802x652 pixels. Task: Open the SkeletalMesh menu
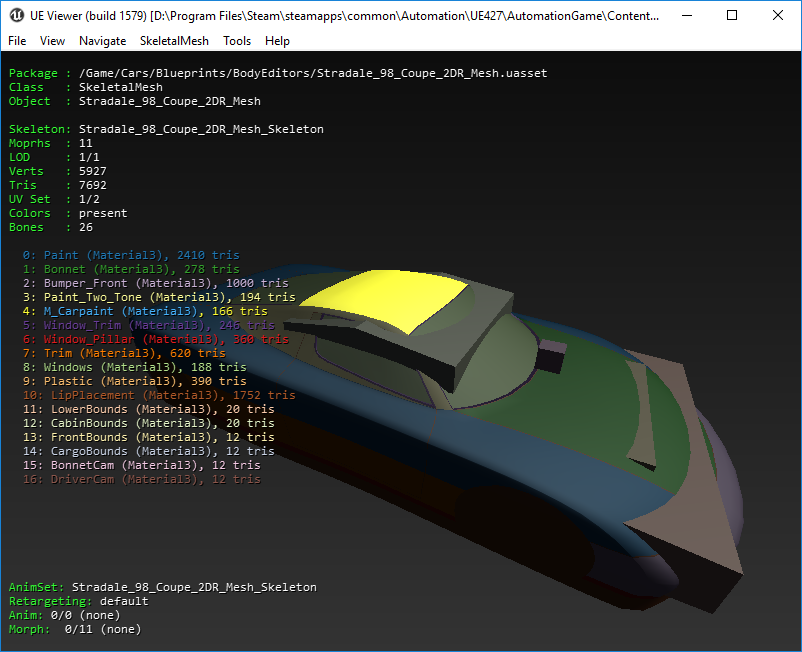click(174, 41)
